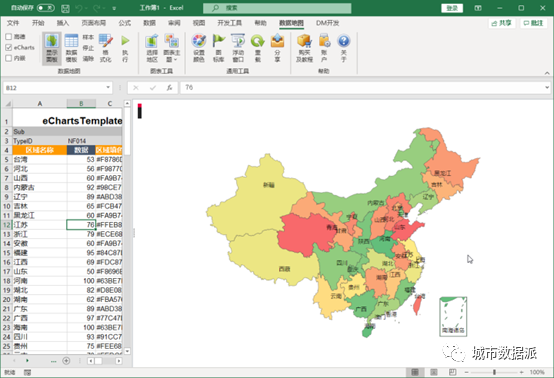
Task: Click the 关于 about question mark icon
Action: coord(343,48)
